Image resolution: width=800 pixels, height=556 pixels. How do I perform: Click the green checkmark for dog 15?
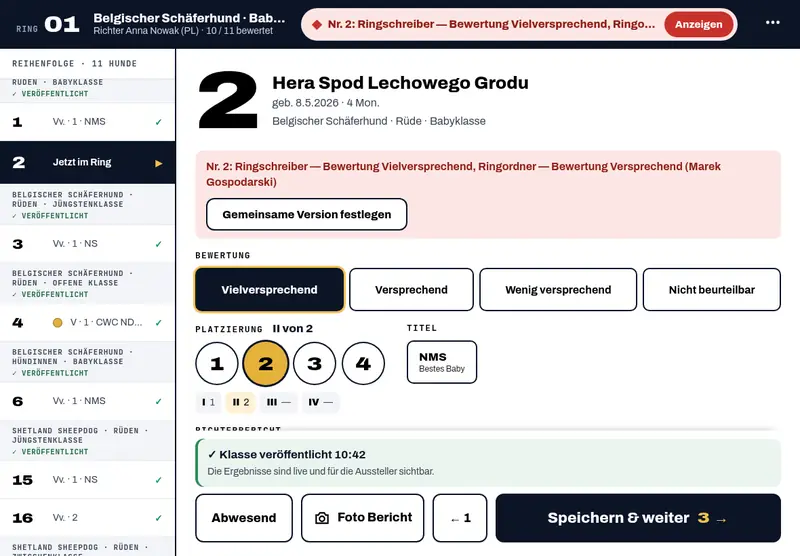159,480
